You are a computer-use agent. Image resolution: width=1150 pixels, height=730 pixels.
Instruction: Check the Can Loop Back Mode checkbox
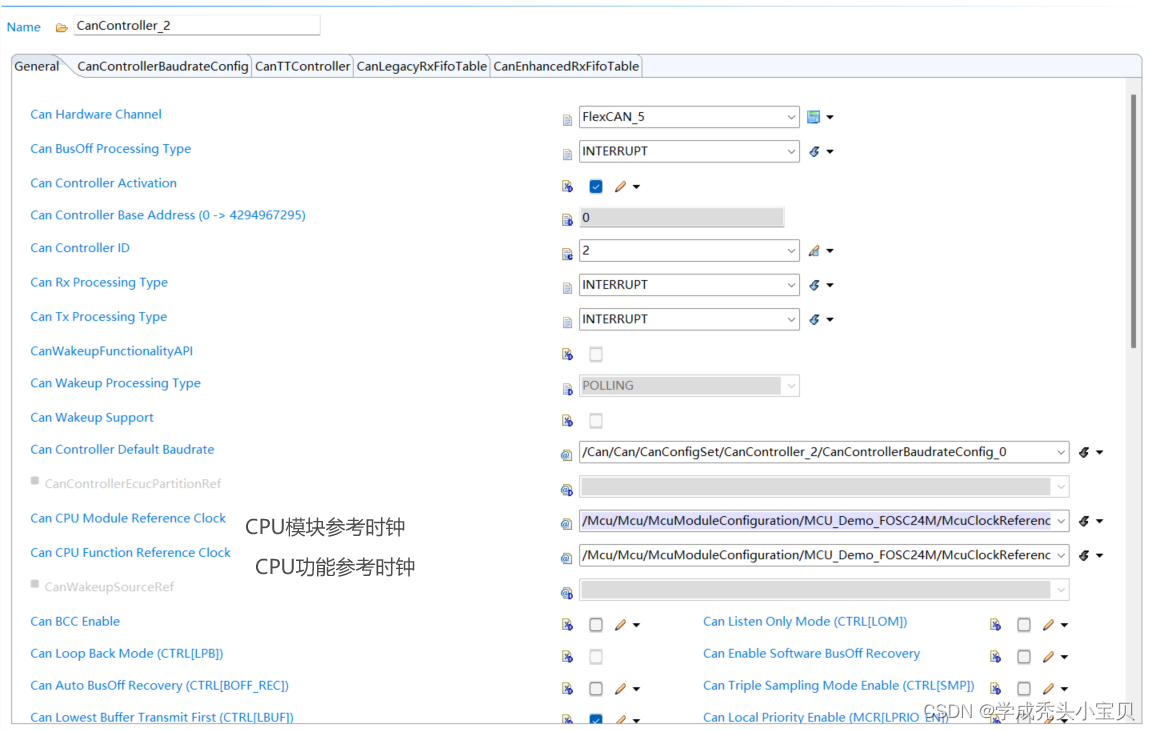point(595,656)
